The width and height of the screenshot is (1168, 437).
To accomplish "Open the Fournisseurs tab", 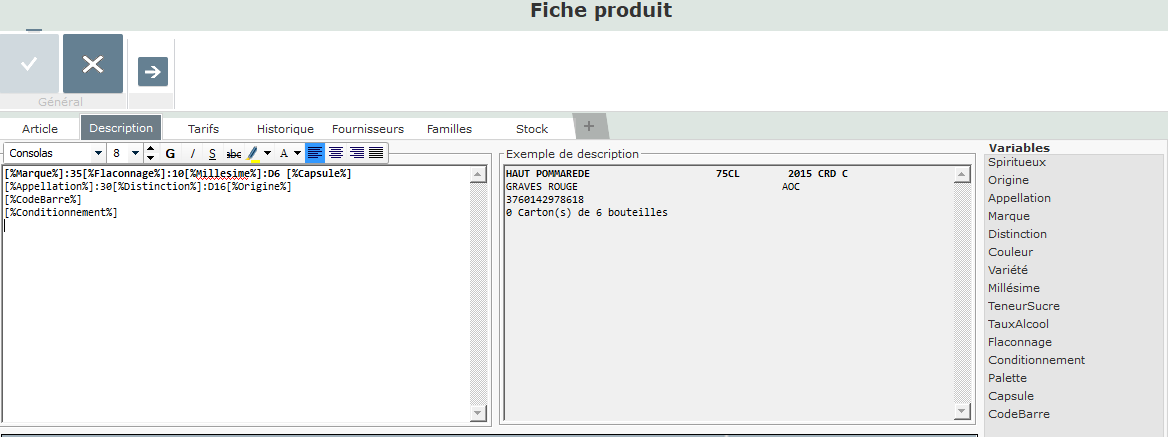I will [368, 129].
